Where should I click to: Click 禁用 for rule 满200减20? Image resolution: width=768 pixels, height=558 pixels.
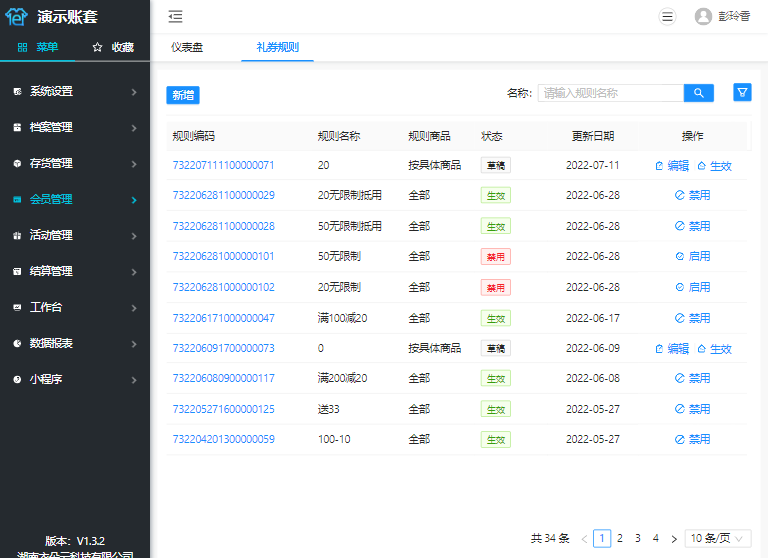pos(693,378)
